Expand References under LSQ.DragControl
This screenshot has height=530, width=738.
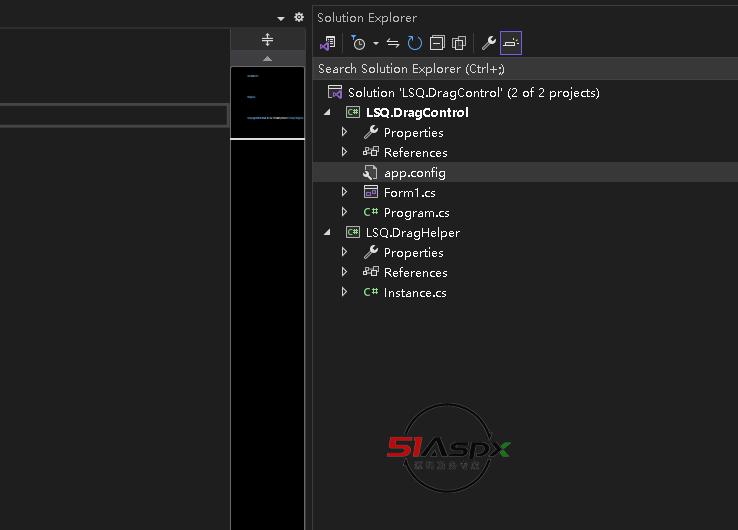pyautogui.click(x=344, y=153)
